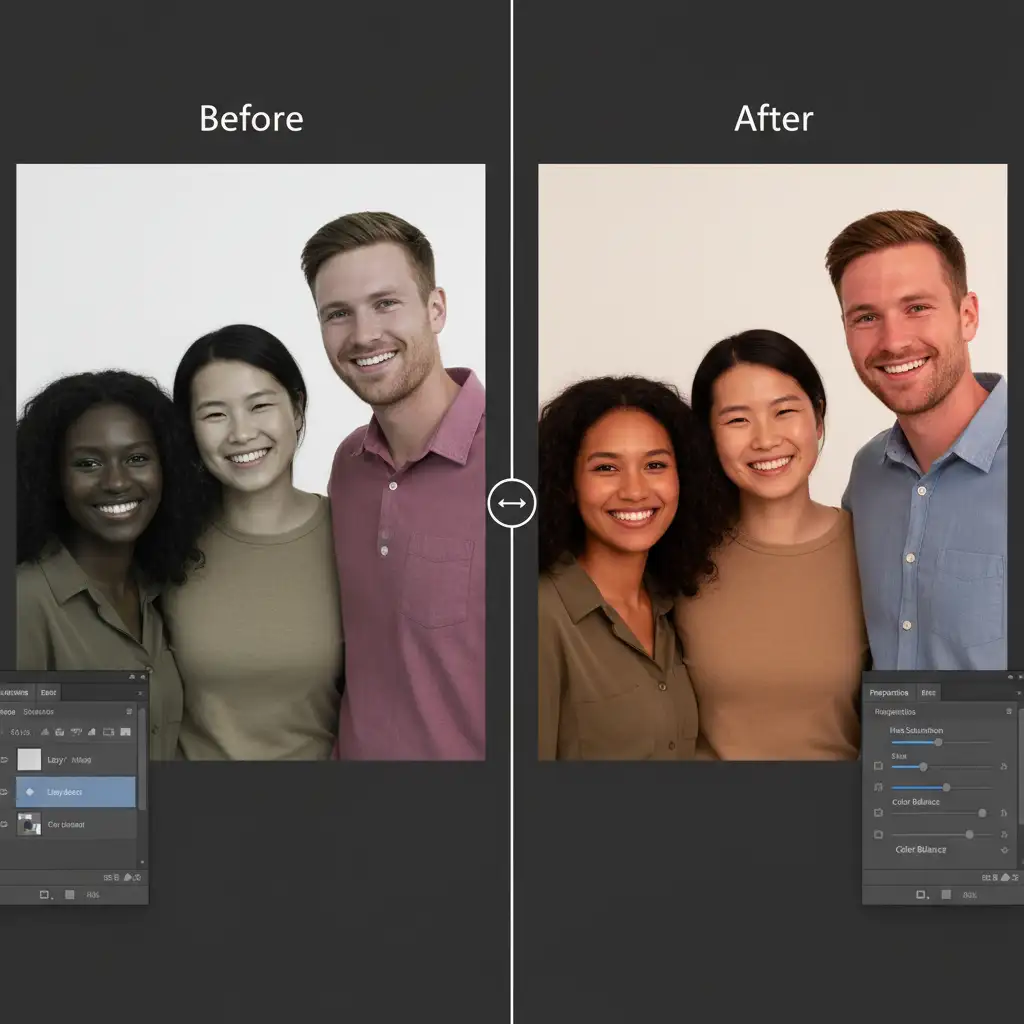The image size is (1024, 1024).
Task: Toggle visibility of the top layer
Action: (x=4, y=760)
